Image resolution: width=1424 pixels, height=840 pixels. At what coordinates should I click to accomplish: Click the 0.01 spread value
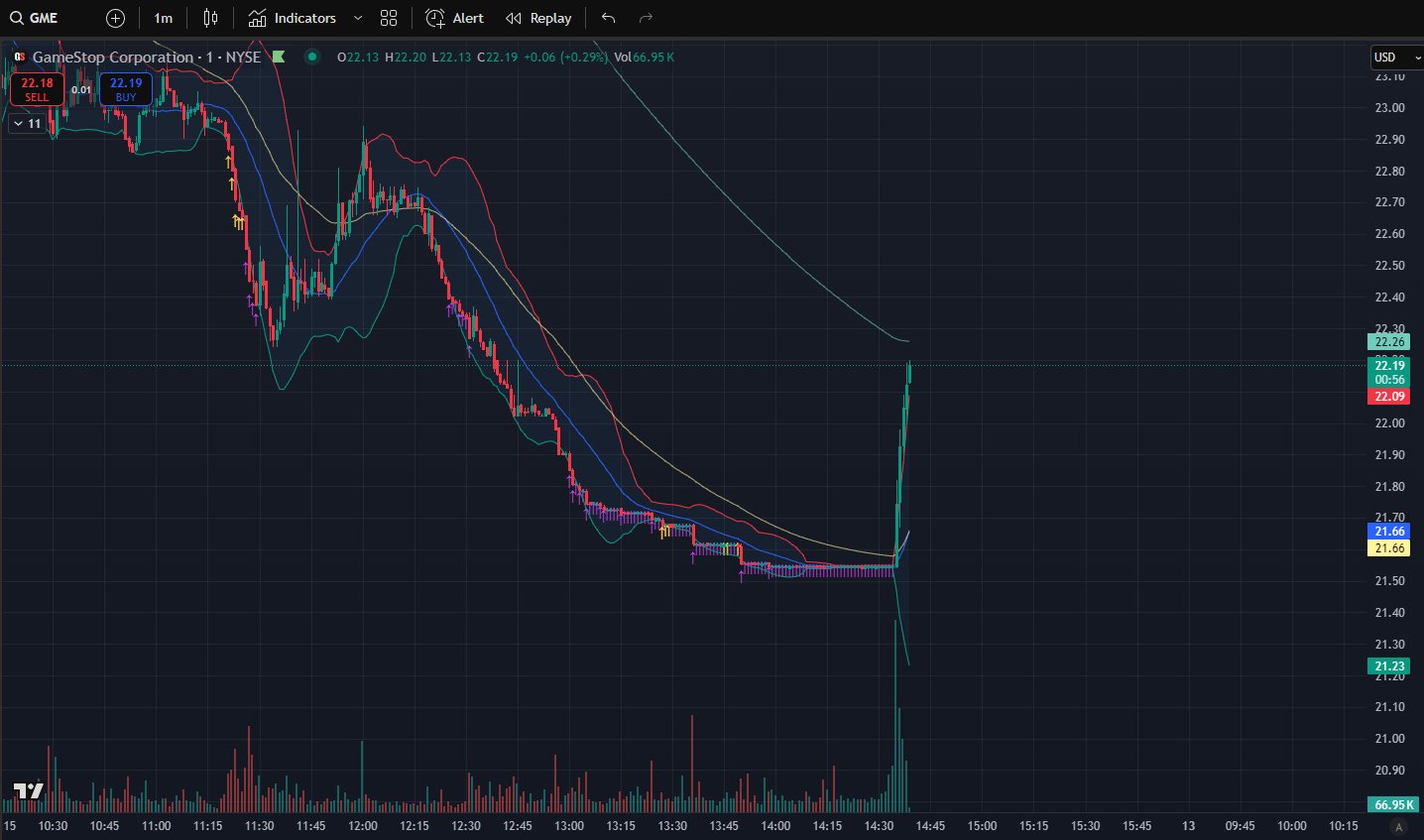click(81, 89)
